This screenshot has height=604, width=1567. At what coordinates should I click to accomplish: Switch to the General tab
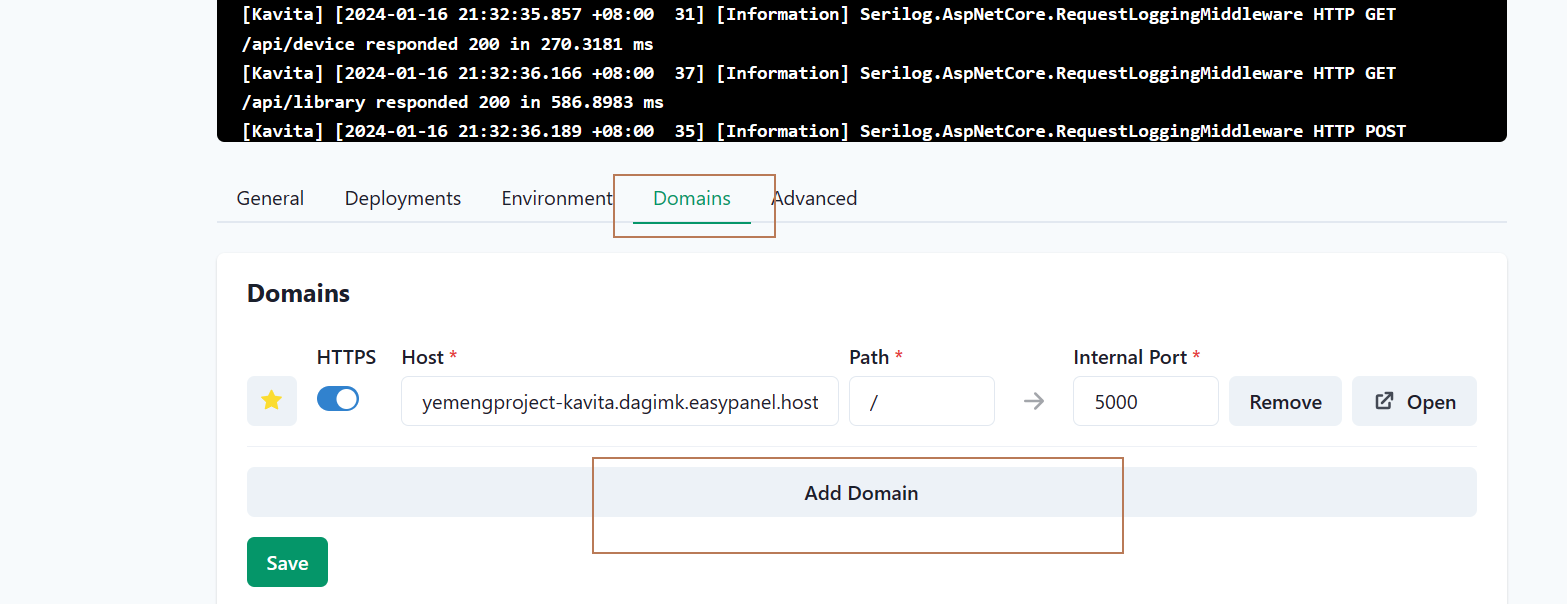tap(270, 198)
